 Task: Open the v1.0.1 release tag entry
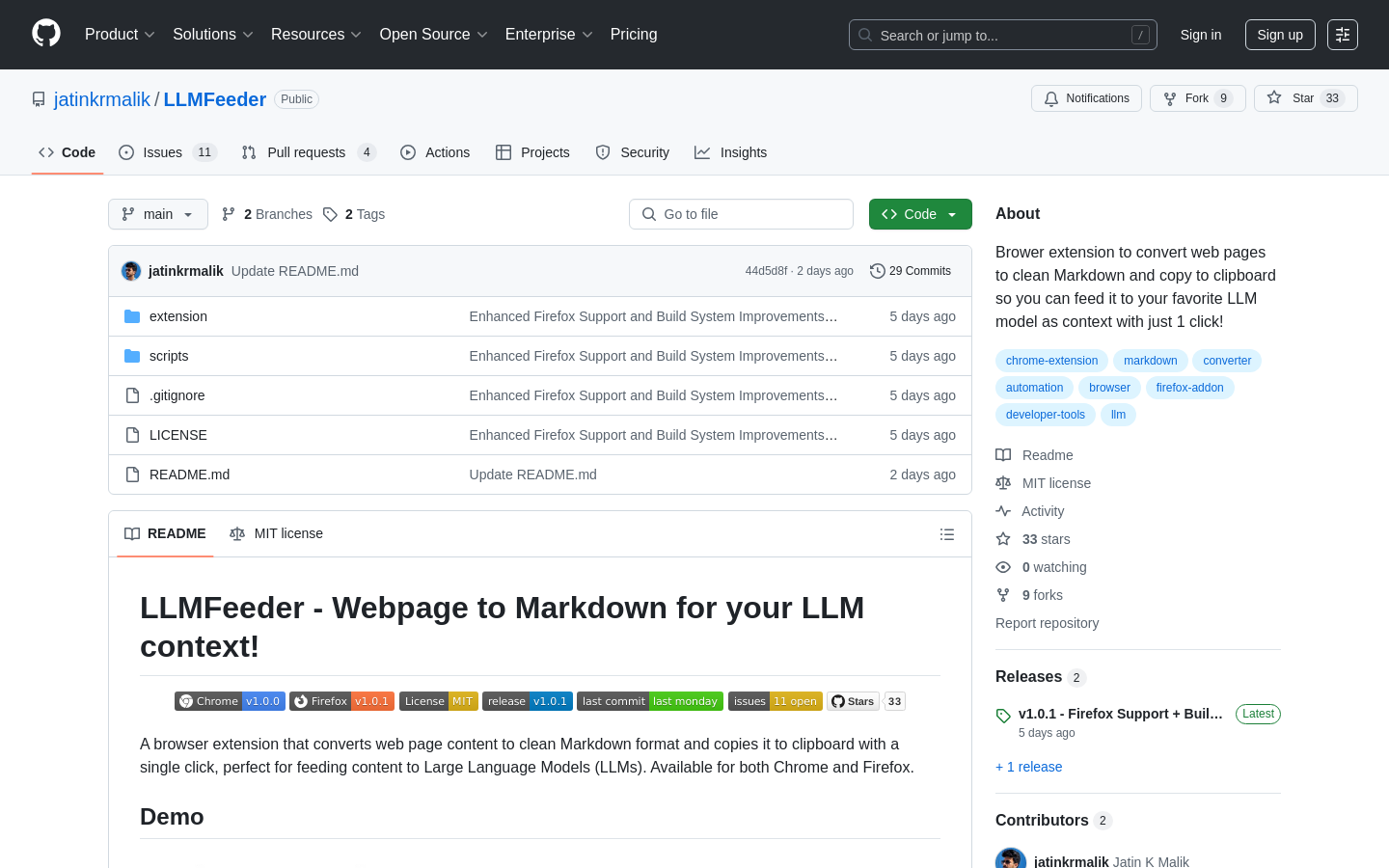1121,714
